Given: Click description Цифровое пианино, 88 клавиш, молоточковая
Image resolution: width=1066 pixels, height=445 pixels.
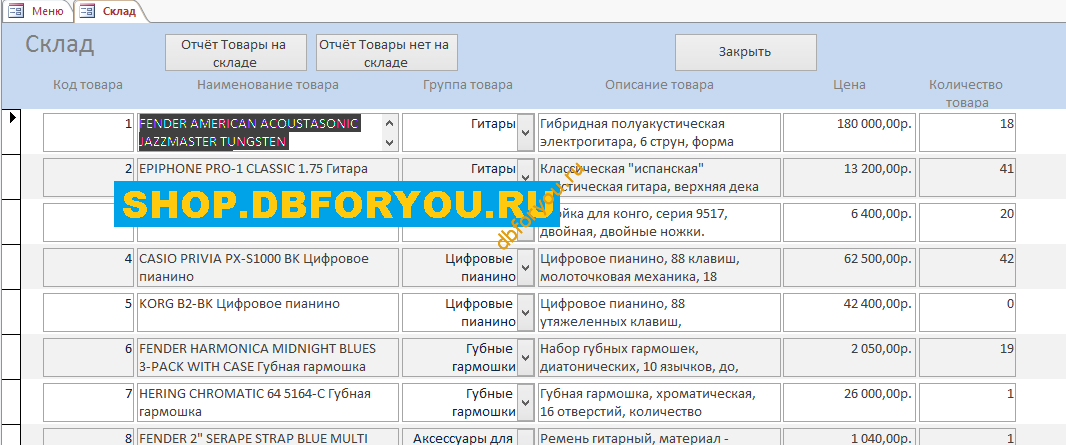Looking at the screenshot, I should pyautogui.click(x=659, y=268).
